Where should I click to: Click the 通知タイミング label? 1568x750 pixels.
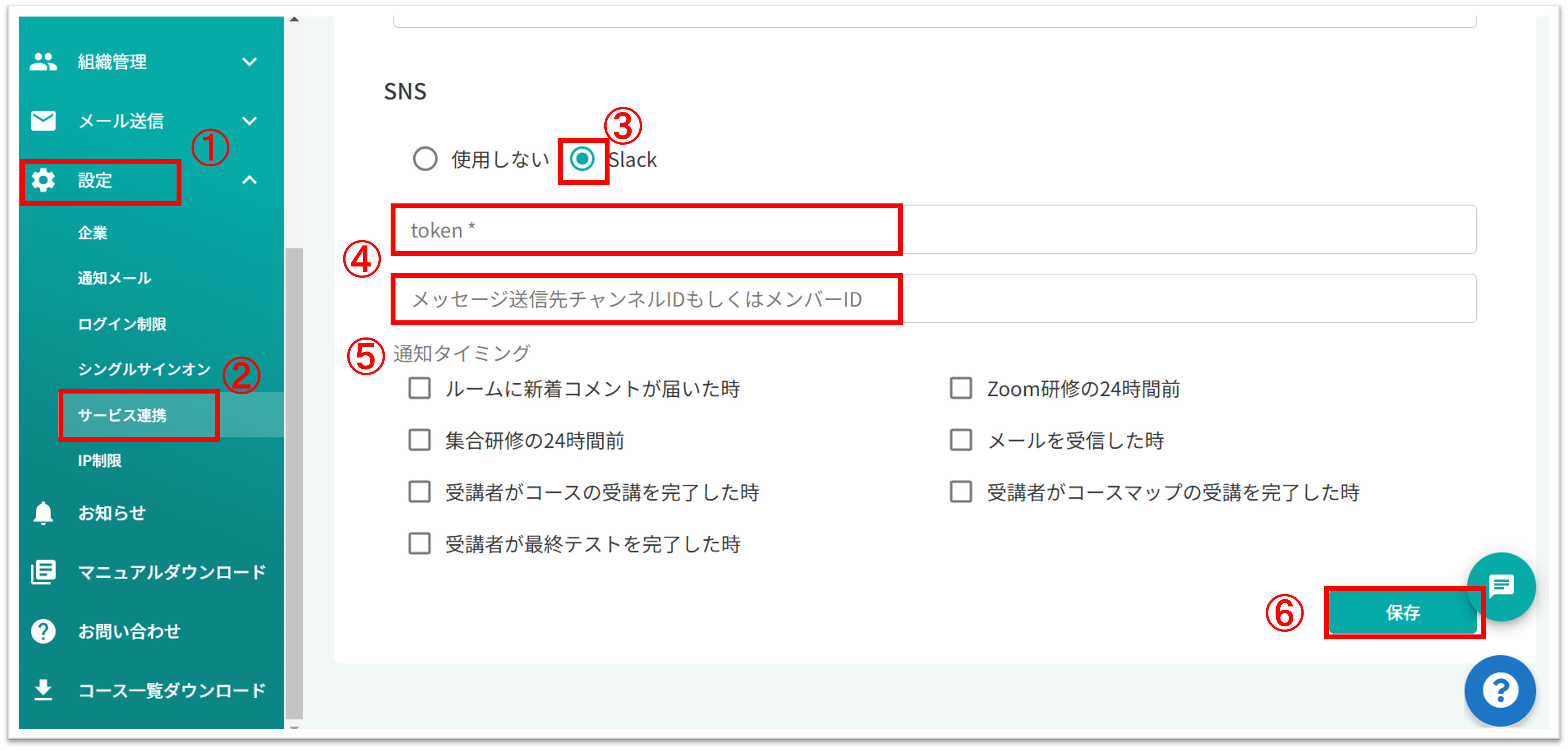461,353
